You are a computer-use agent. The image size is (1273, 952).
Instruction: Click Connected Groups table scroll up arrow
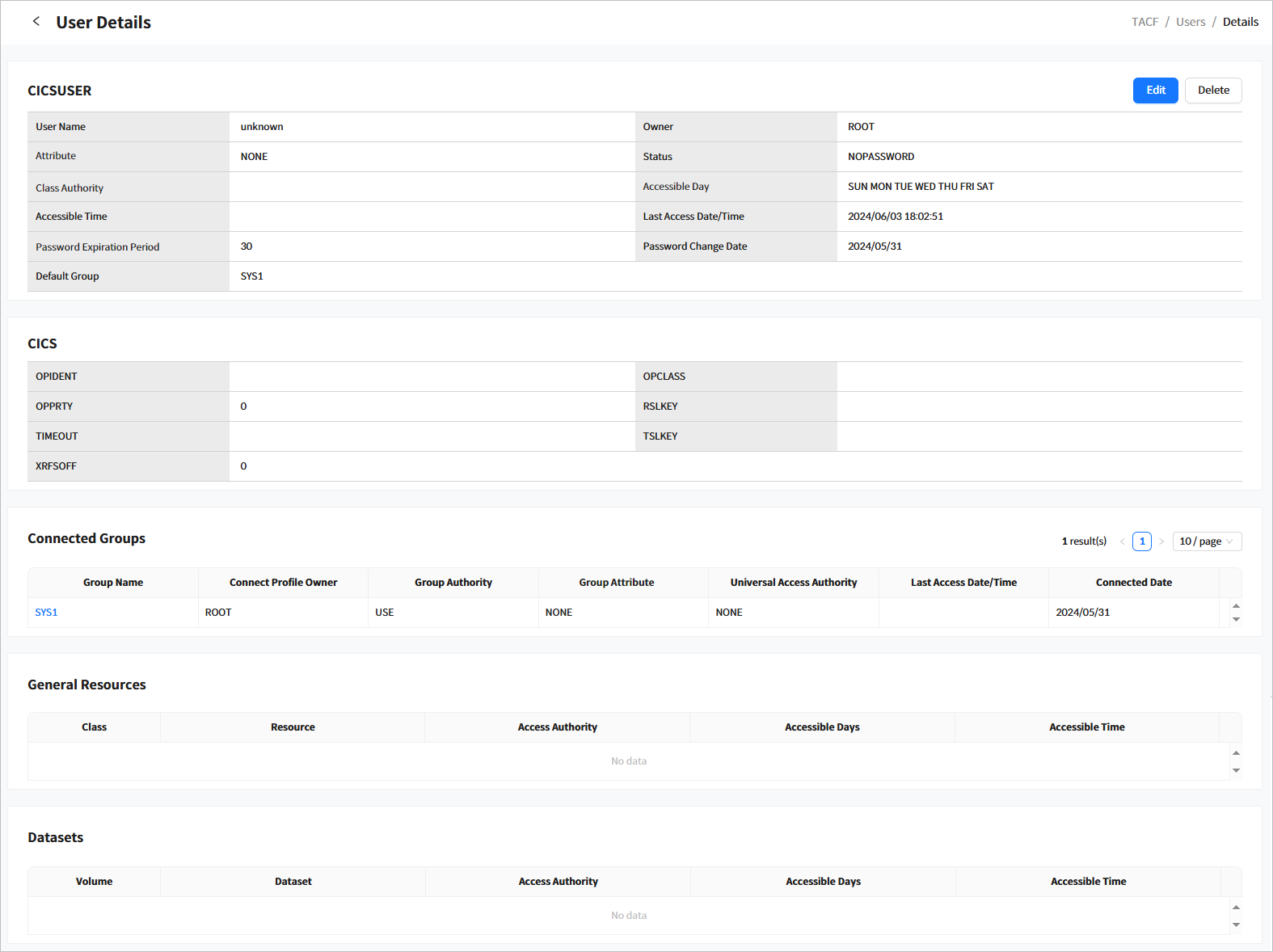click(1236, 605)
